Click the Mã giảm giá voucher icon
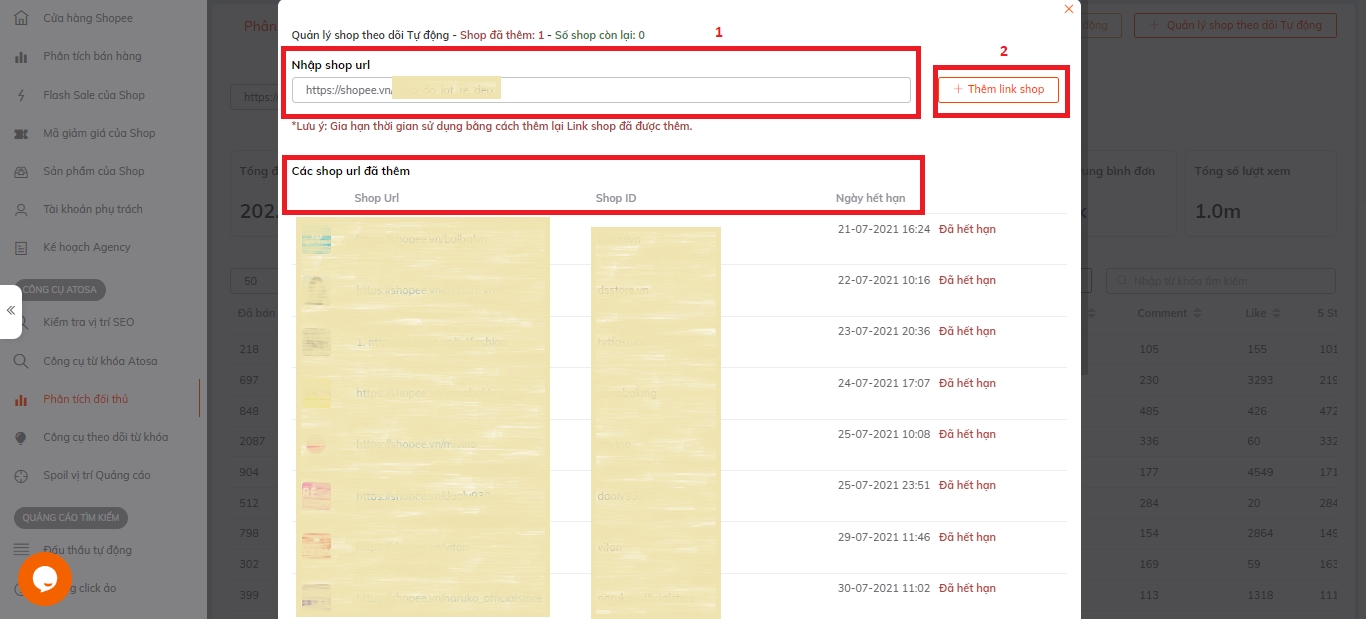The image size is (1366, 619). [x=21, y=133]
